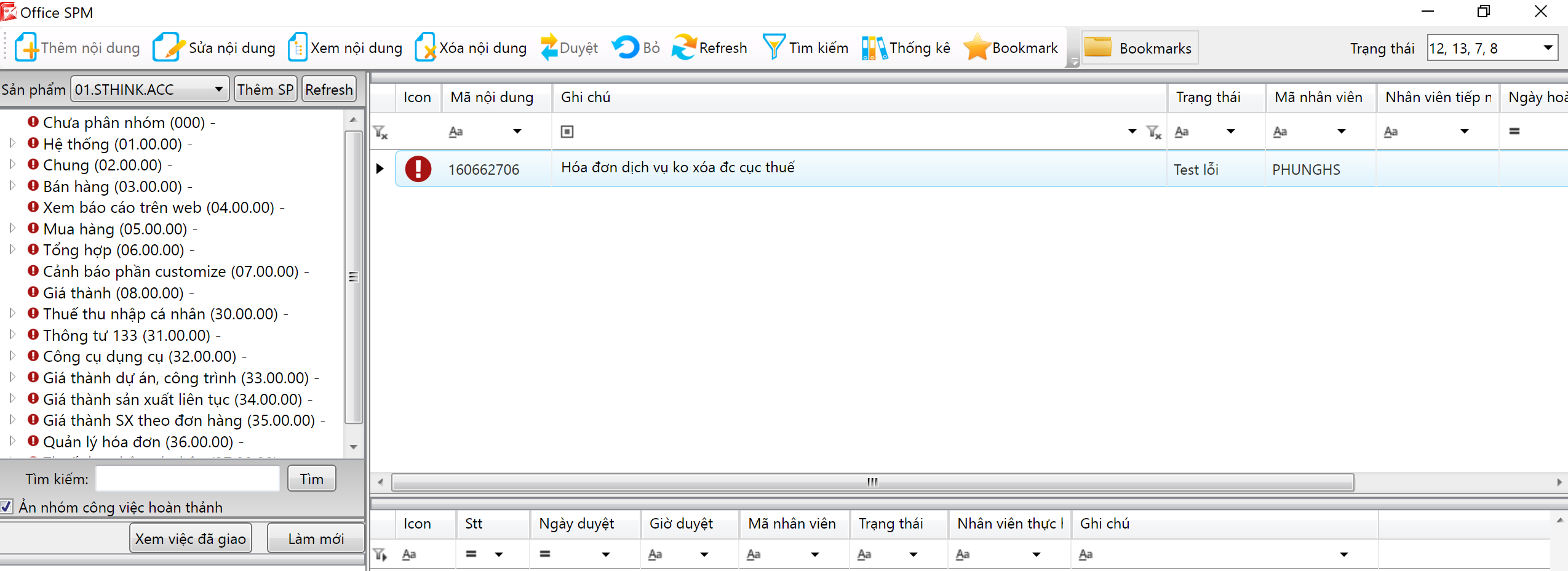The height and width of the screenshot is (571, 1568).
Task: Click the Tìm search button
Action: (x=312, y=479)
